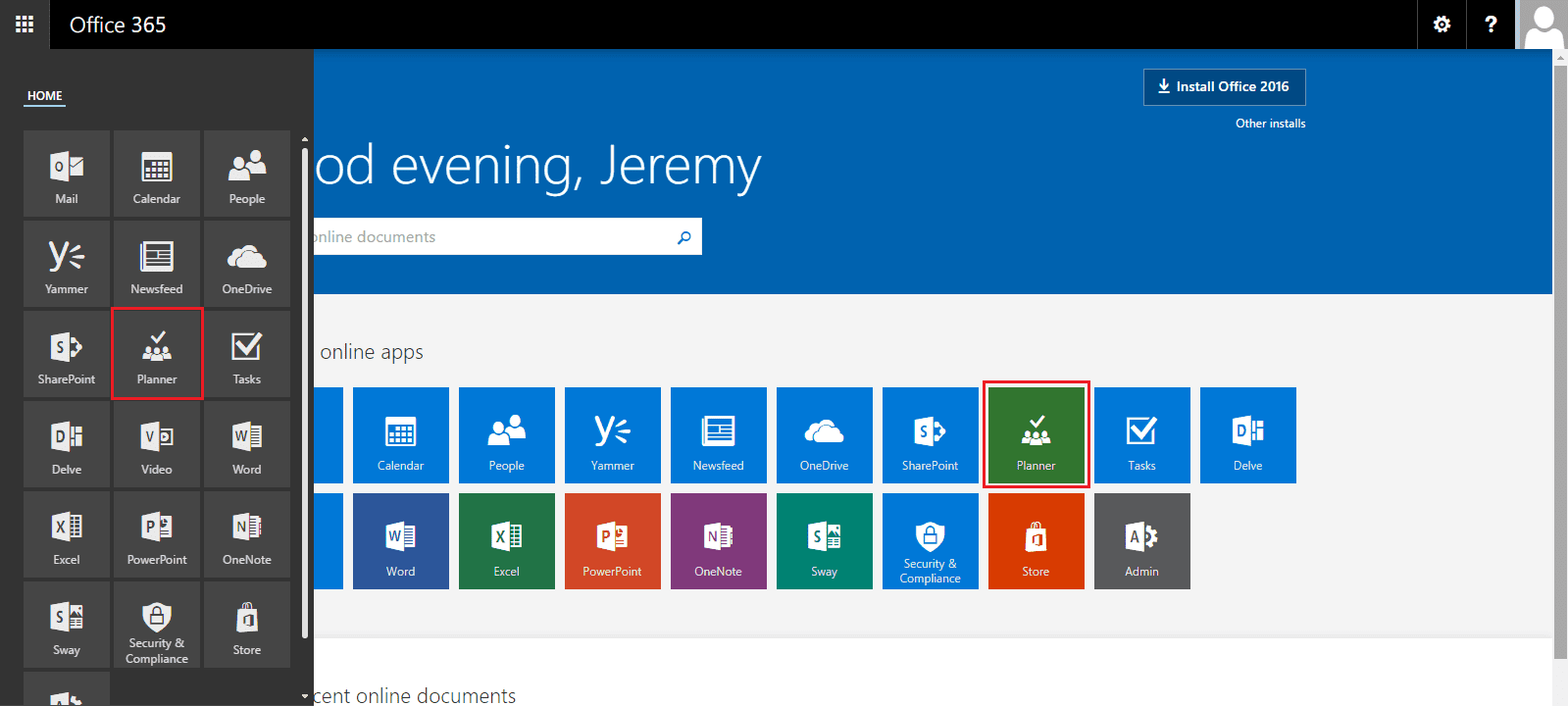The image size is (1568, 706).
Task: Open the SharePoint app tile on home page
Action: (931, 435)
